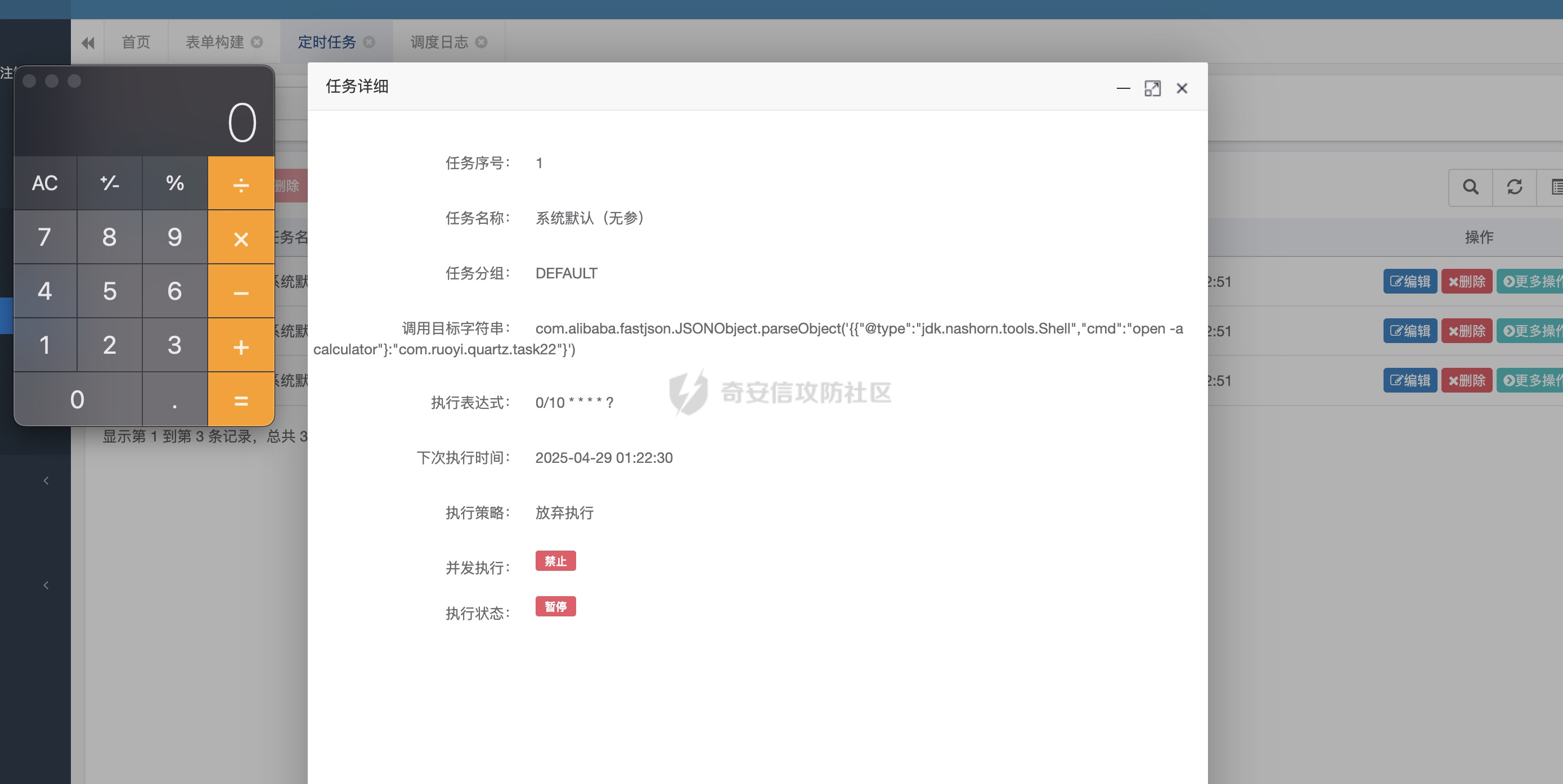This screenshot has width=1563, height=784.
Task: Click the close icon on the 表单构建 tab
Action: (256, 42)
